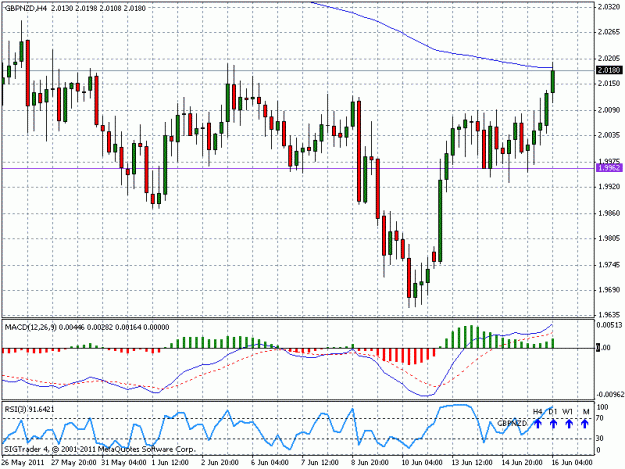Select the H4 timeframe label in RSI panel
This screenshot has width=625, height=469.
pos(537,411)
